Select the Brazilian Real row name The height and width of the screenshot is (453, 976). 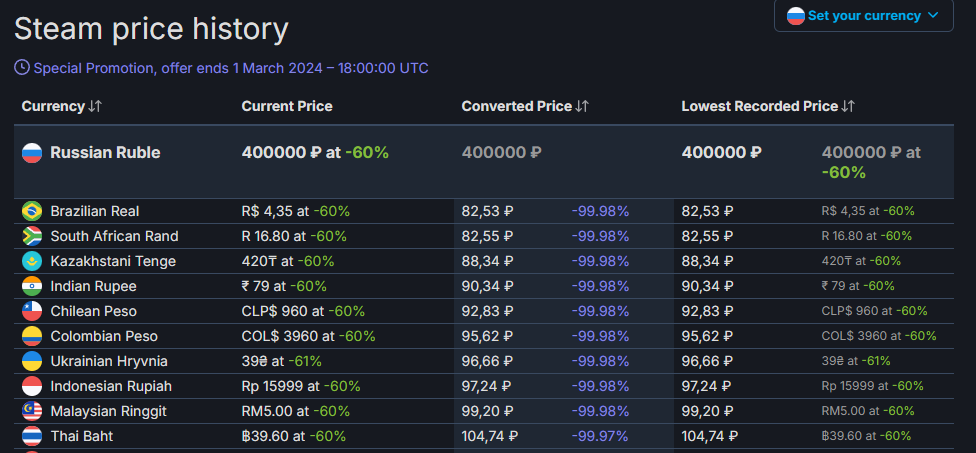[95, 212]
